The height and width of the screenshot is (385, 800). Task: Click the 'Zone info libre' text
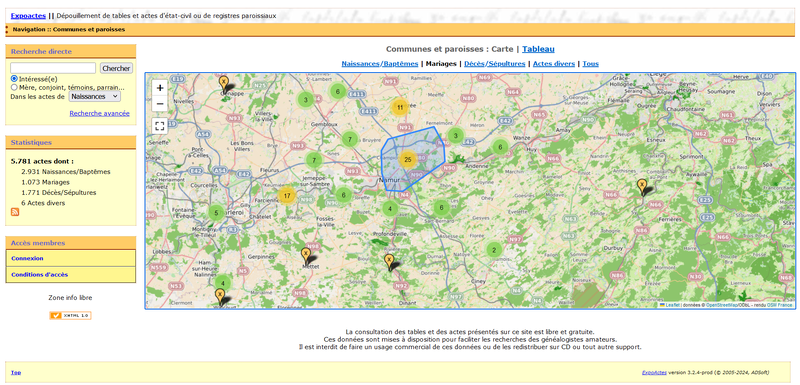[x=70, y=297]
